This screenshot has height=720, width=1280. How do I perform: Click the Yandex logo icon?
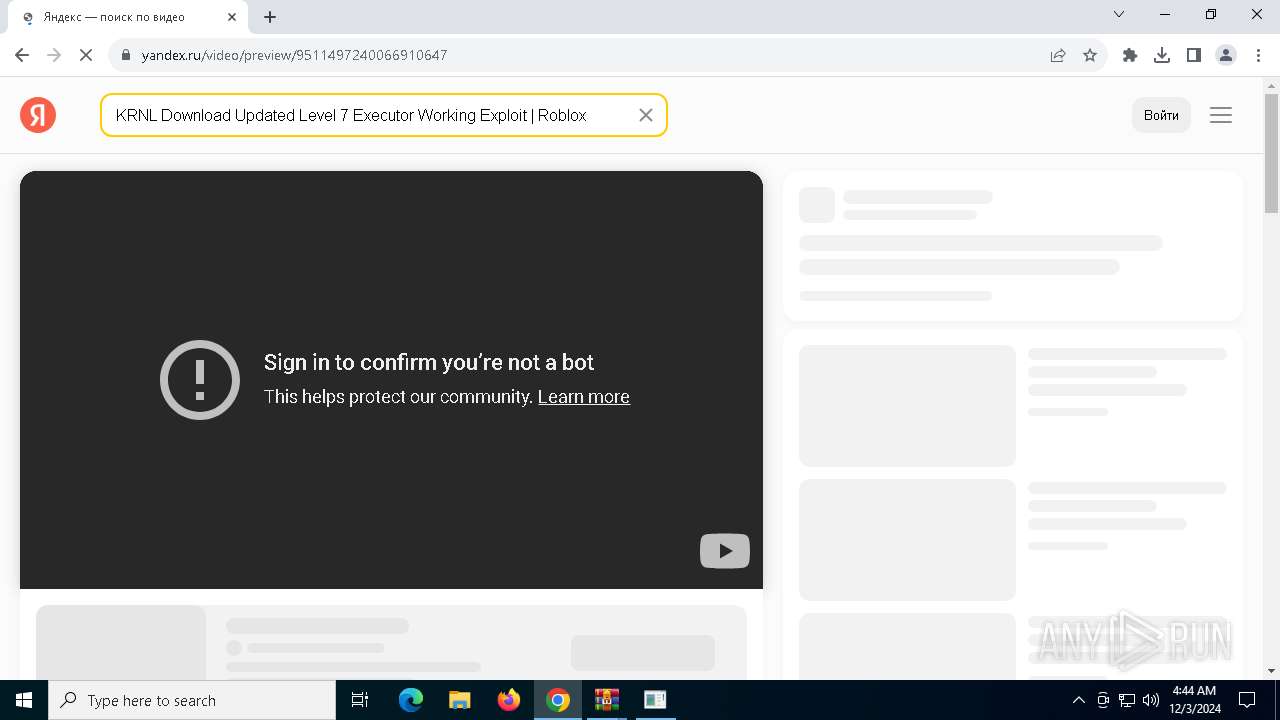click(x=38, y=115)
